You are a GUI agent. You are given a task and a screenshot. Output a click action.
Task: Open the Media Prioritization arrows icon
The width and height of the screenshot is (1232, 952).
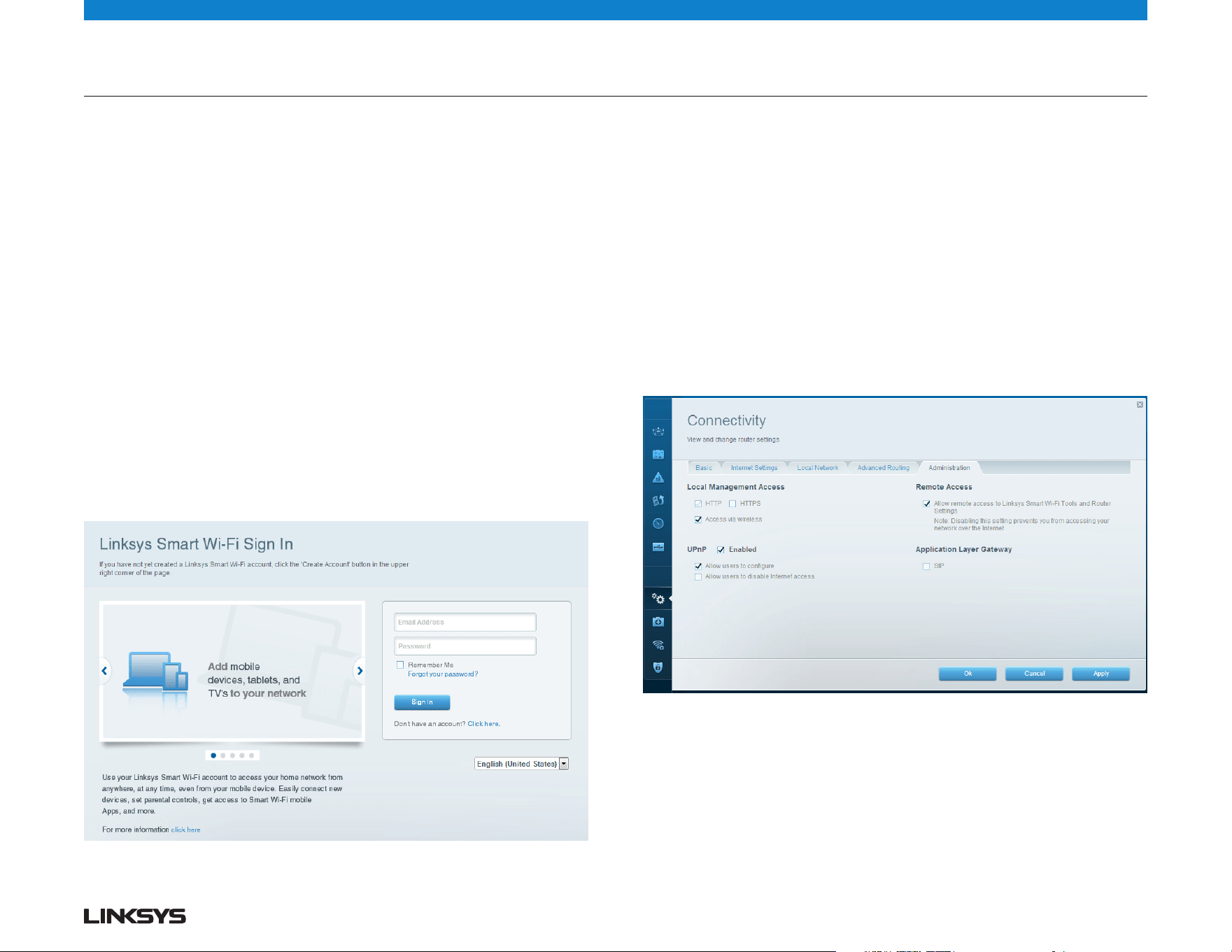pos(658,501)
